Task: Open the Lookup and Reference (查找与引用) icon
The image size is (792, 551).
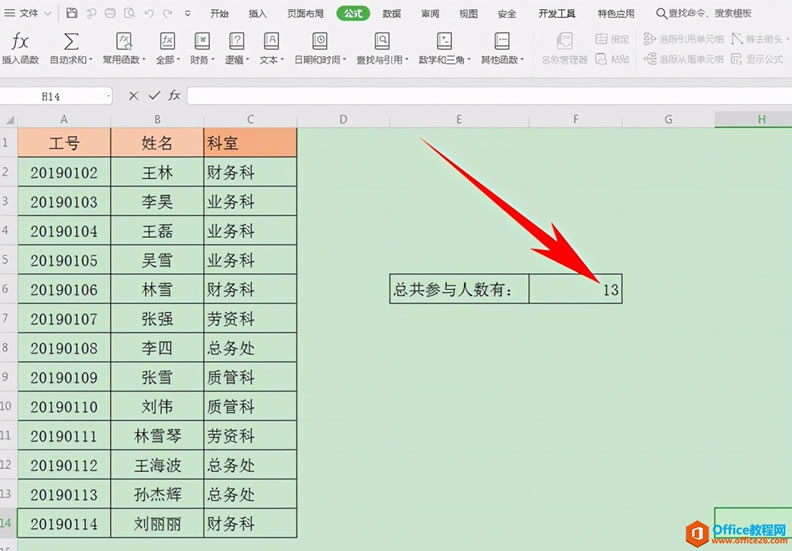Action: (x=382, y=41)
